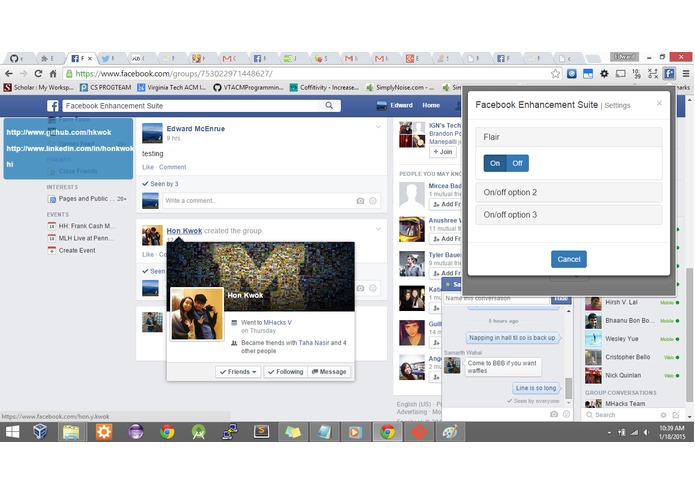Image resolution: width=695 pixels, height=494 pixels.
Task: Open chat sidebar settings gear
Action: [x=663, y=415]
